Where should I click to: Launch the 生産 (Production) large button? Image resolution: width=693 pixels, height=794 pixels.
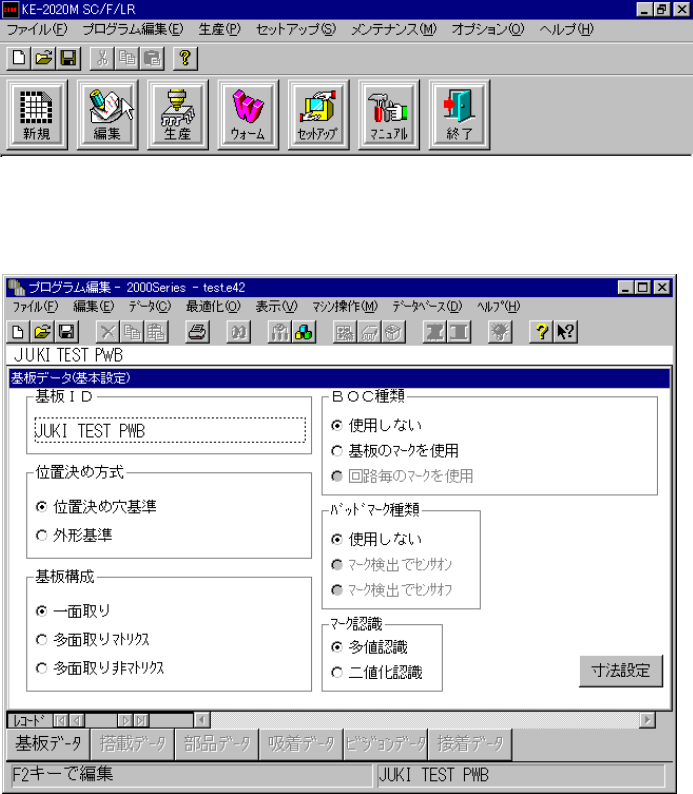pos(178,114)
